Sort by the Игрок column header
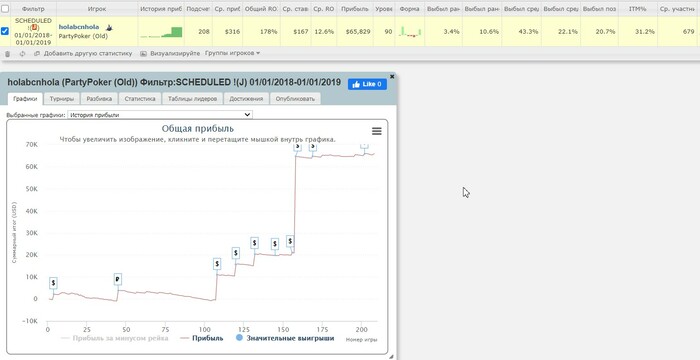700x360 pixels. (x=97, y=8)
